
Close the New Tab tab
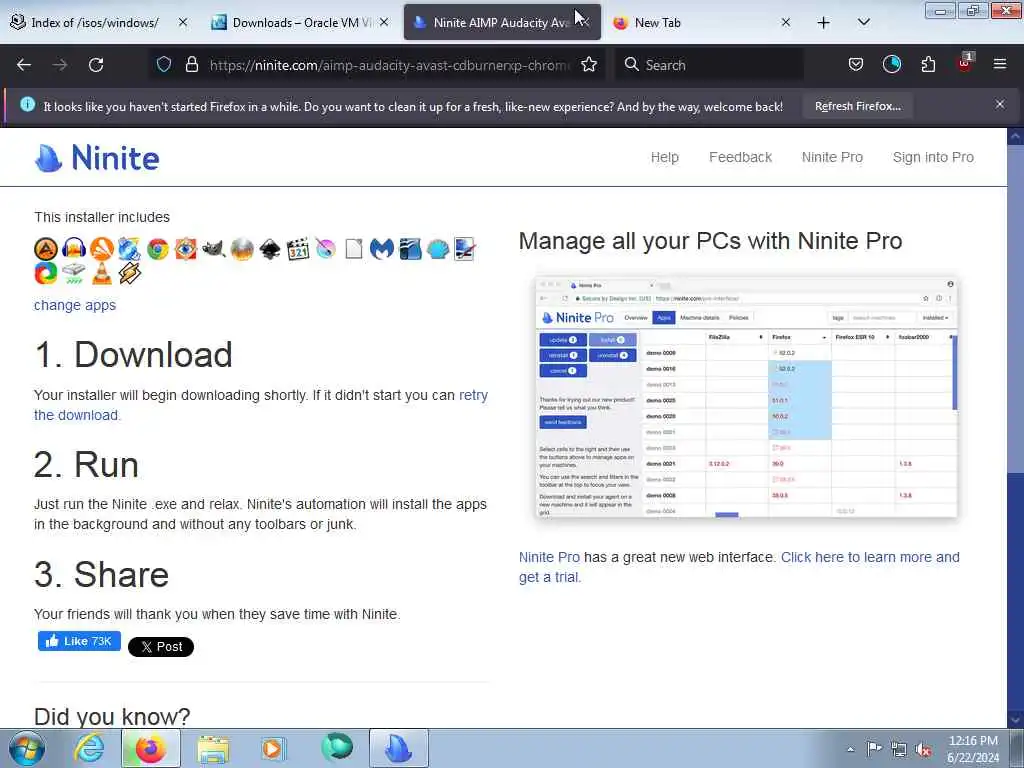tap(786, 22)
